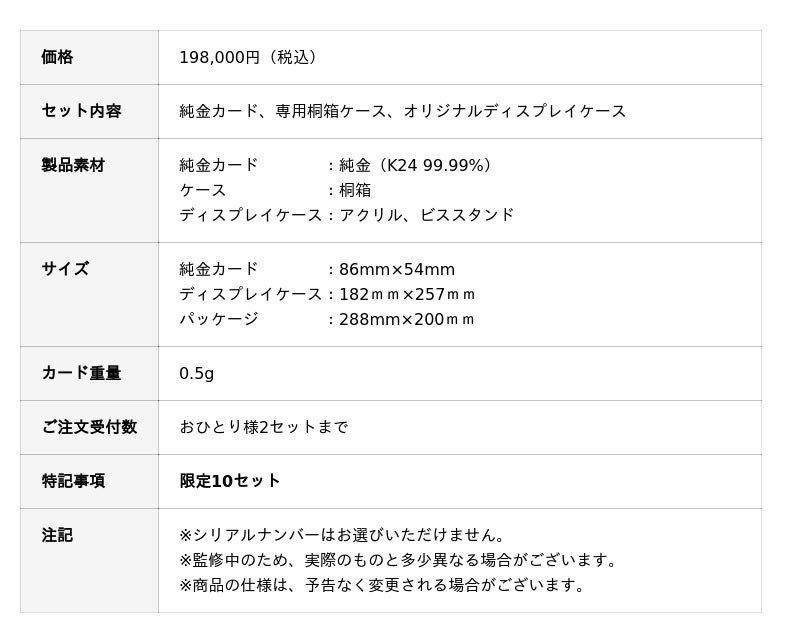Select the おひとり様2セットまで text

pos(264,427)
